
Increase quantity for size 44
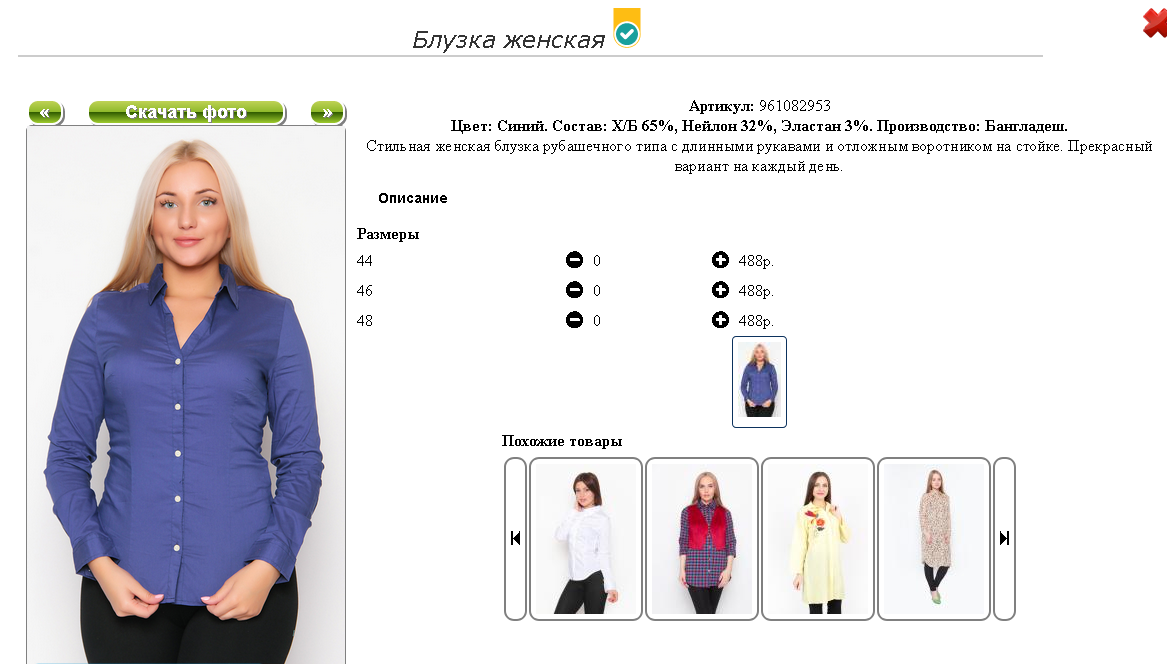pyautogui.click(x=720, y=260)
